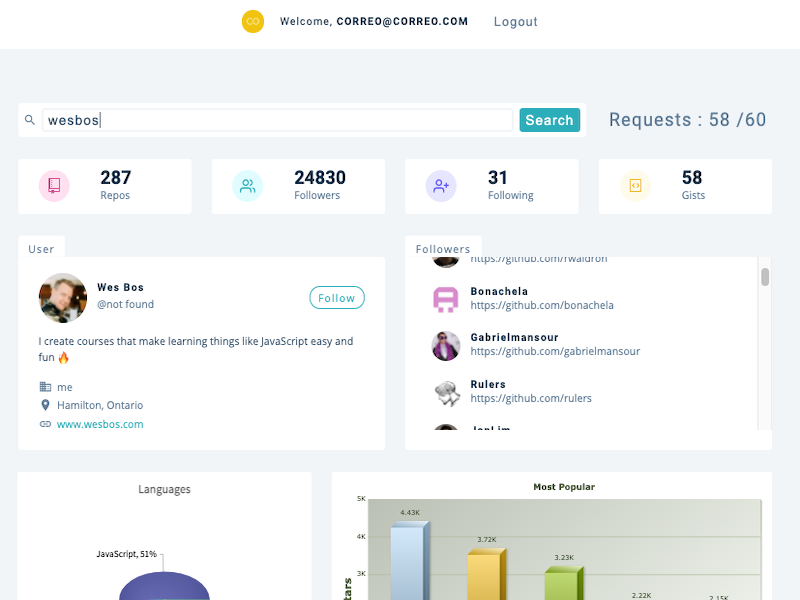Click the magnifying glass search icon

click(x=30, y=119)
